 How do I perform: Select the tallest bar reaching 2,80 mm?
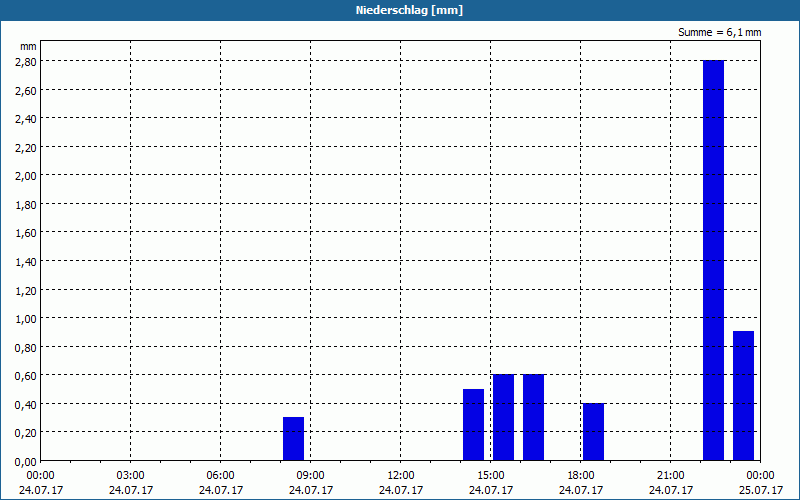point(713,260)
